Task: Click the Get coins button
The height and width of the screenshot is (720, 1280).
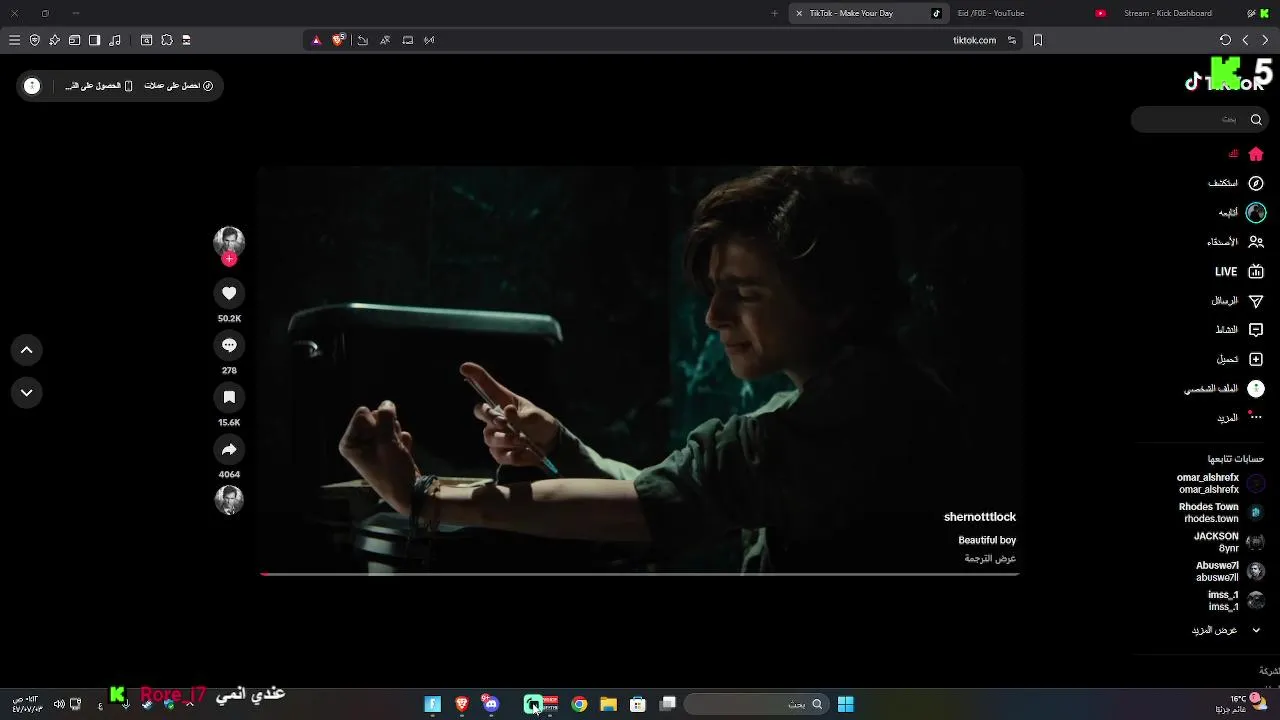Action: tap(178, 86)
